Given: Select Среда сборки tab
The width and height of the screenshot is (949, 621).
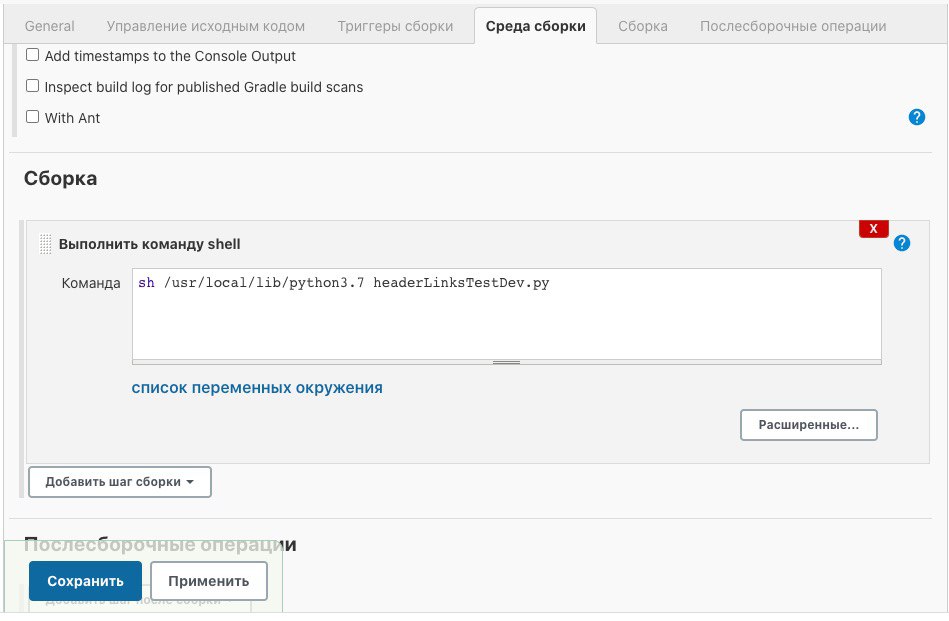Looking at the screenshot, I should [535, 26].
